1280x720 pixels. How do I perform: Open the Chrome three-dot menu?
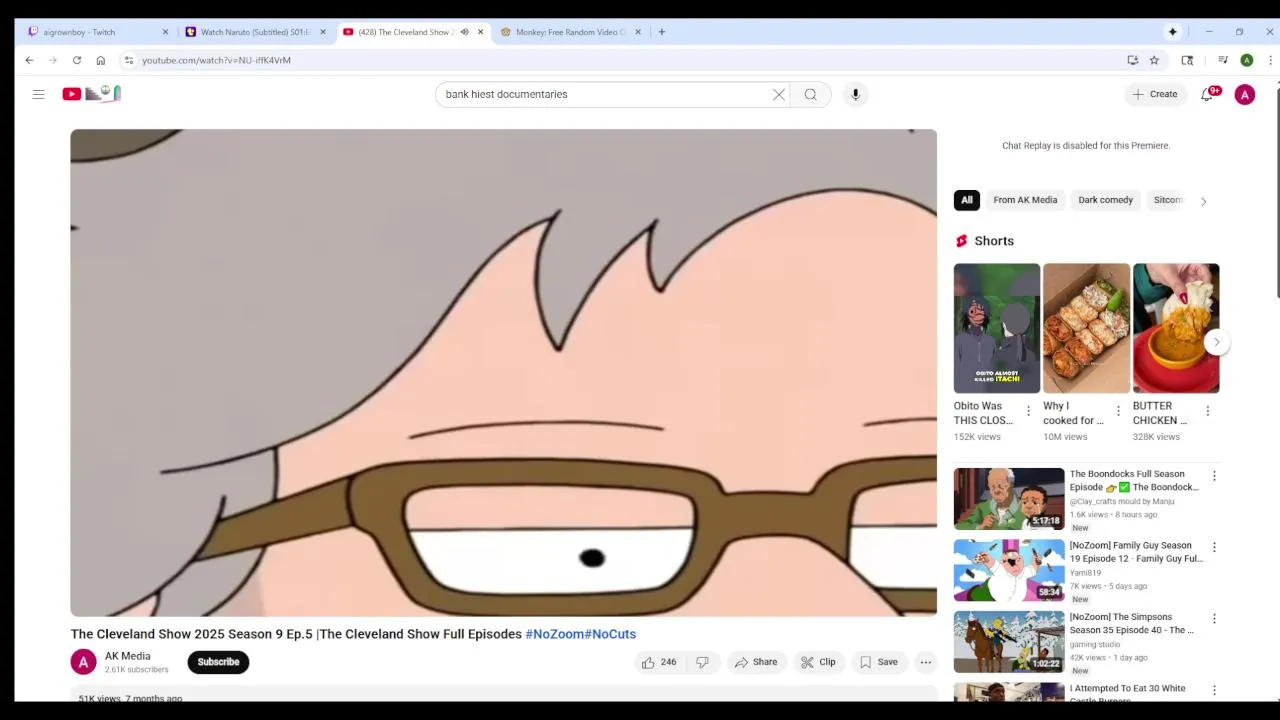1270,60
